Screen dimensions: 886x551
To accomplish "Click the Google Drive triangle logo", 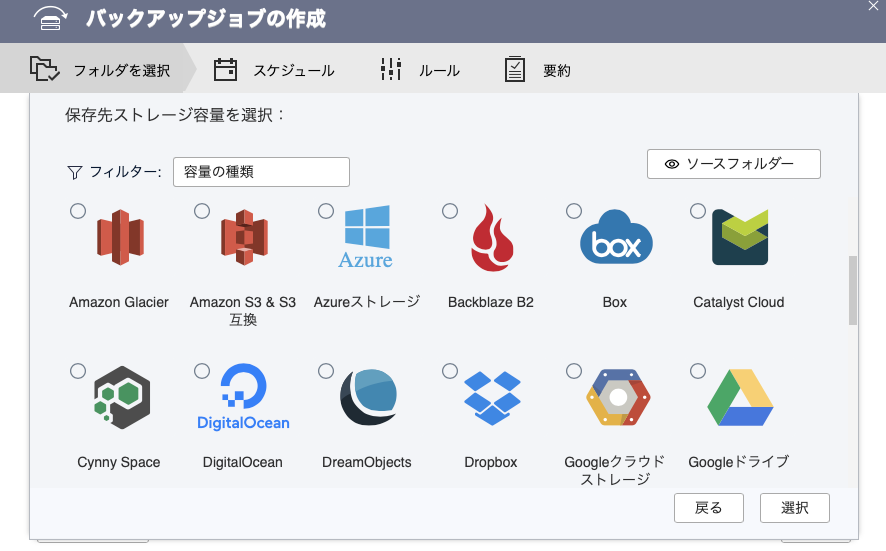I will pyautogui.click(x=740, y=397).
